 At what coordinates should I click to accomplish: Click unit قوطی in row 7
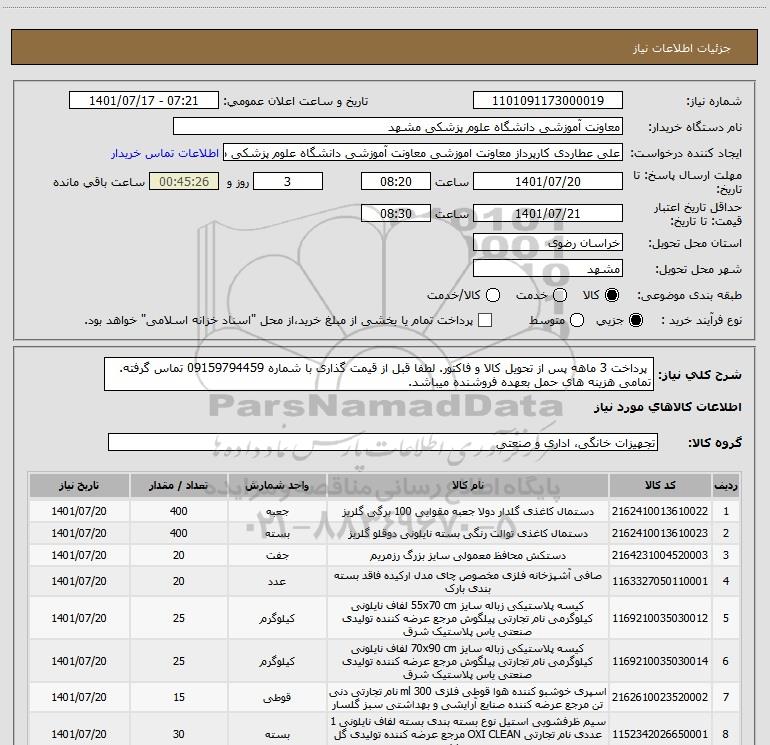[277, 697]
